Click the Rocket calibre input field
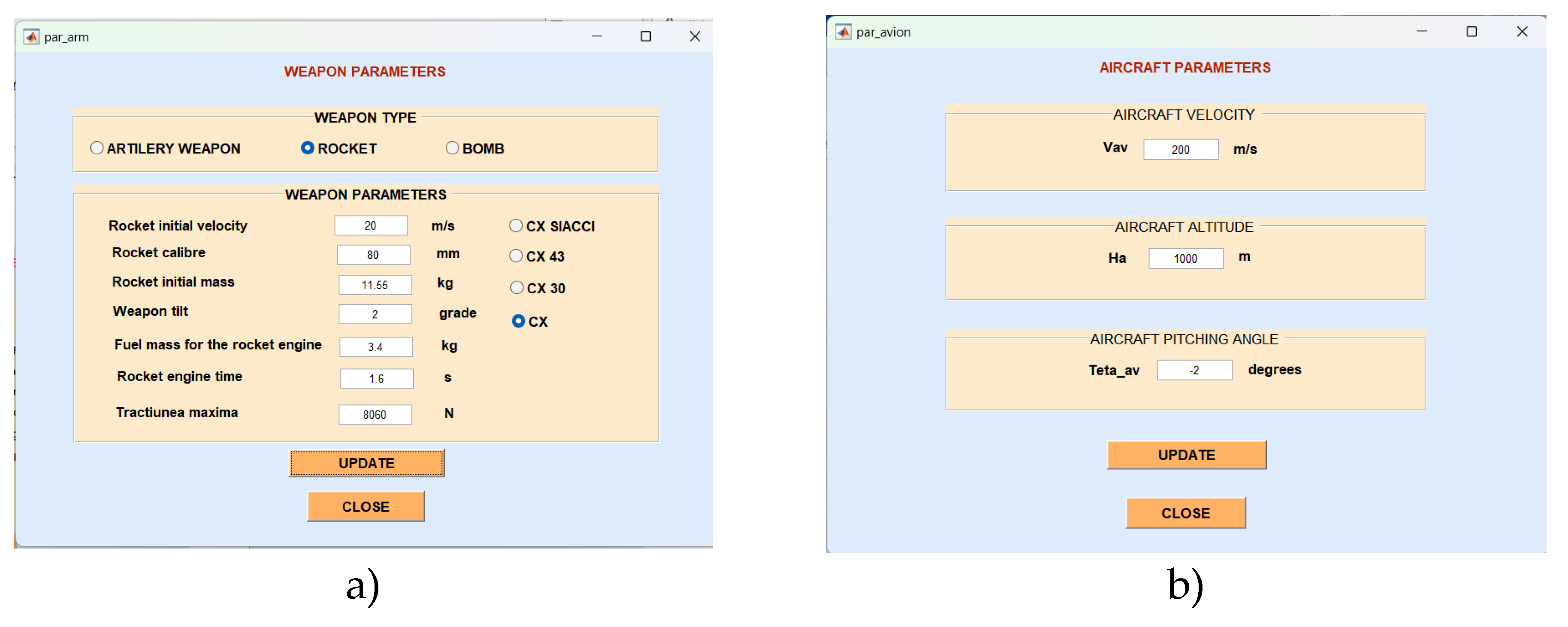This screenshot has height=627, width=1568. click(373, 254)
